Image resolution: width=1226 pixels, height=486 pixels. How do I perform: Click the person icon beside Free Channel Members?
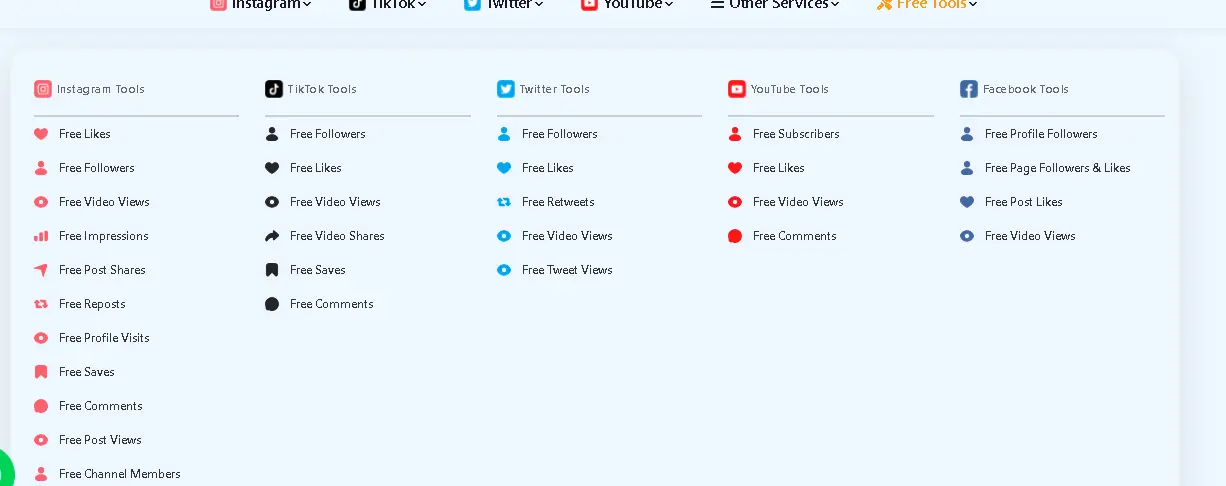click(x=41, y=474)
